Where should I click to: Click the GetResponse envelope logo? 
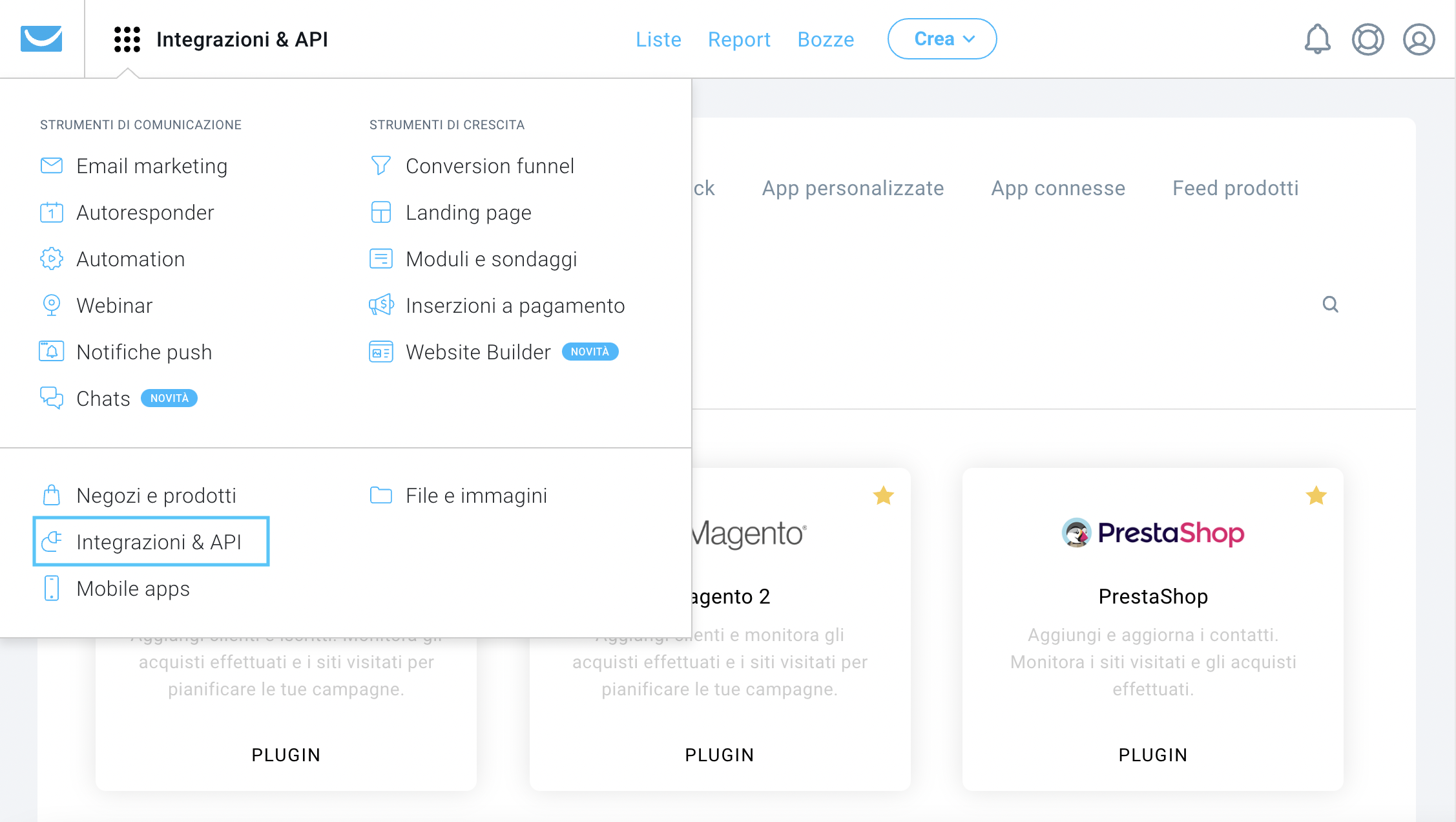[41, 39]
